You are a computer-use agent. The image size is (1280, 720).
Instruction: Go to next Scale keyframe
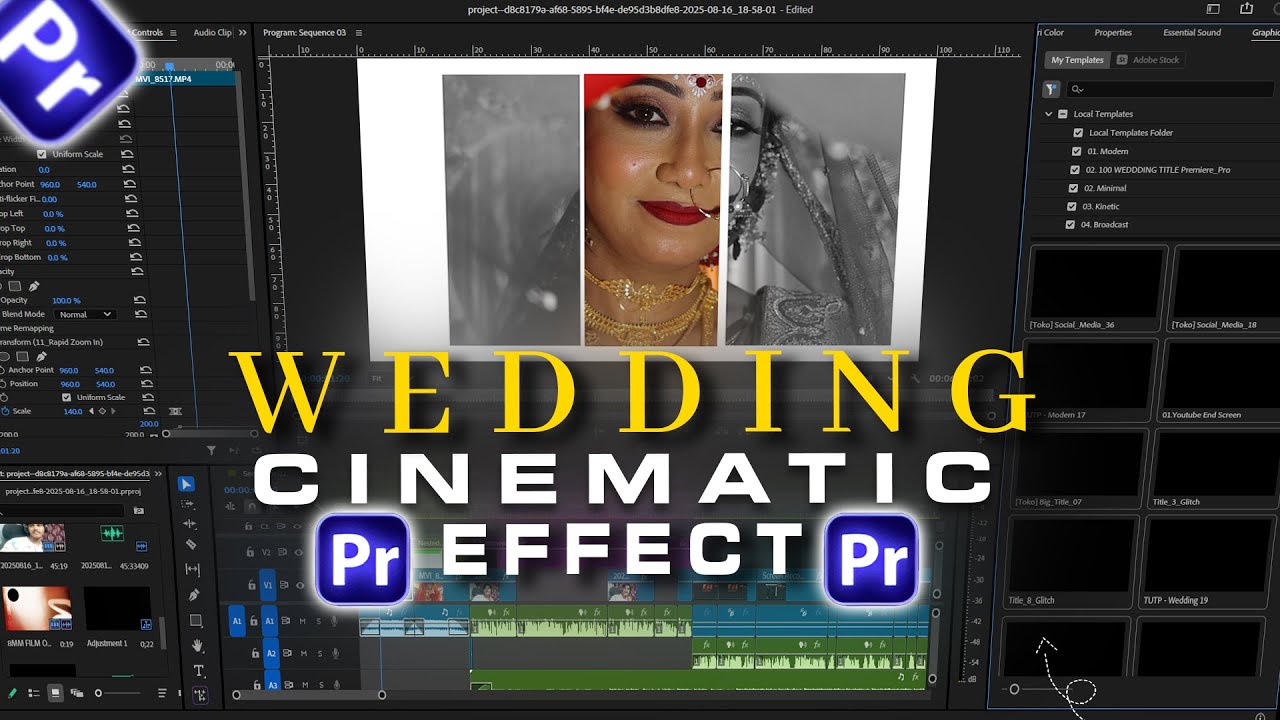point(114,411)
